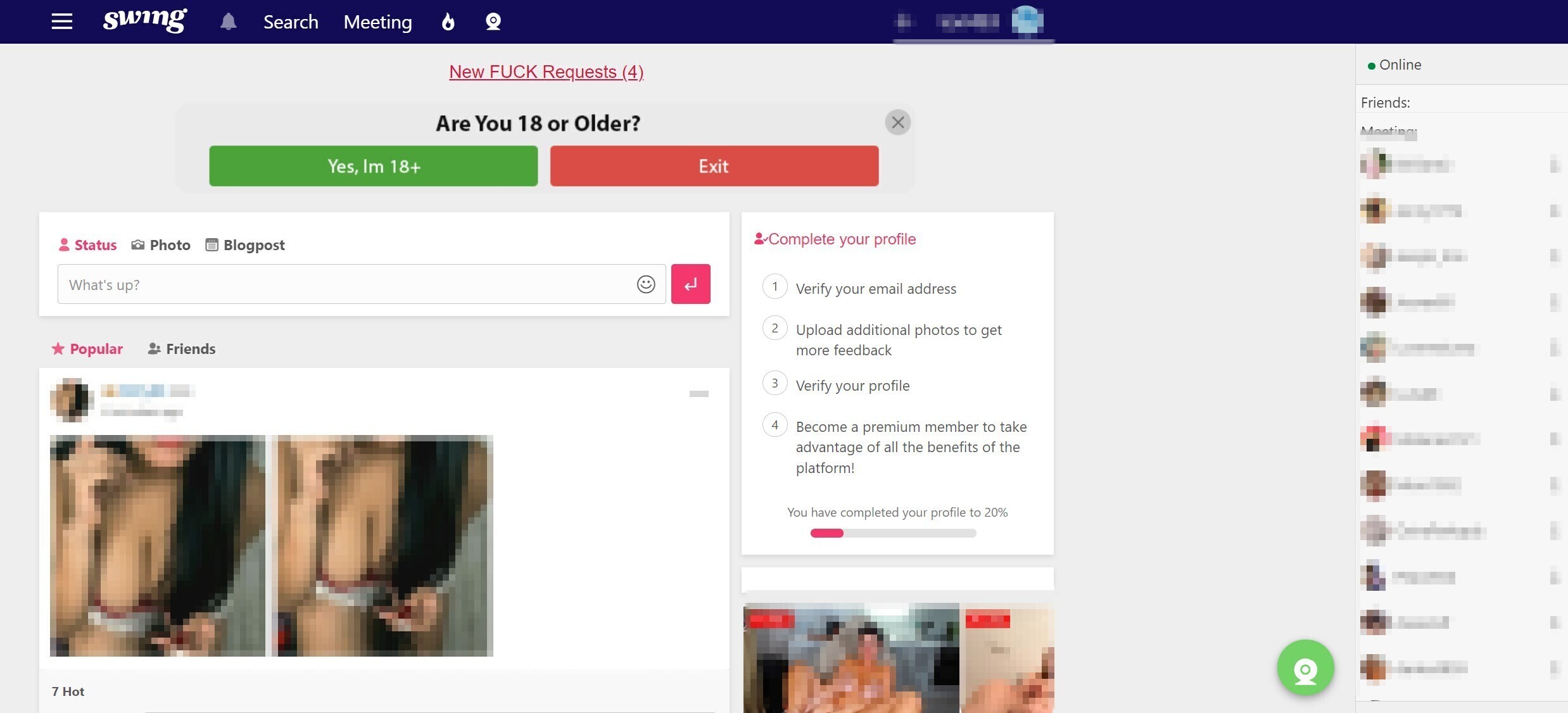Switch to the Blogpost tab
This screenshot has width=1568, height=713.
click(245, 245)
